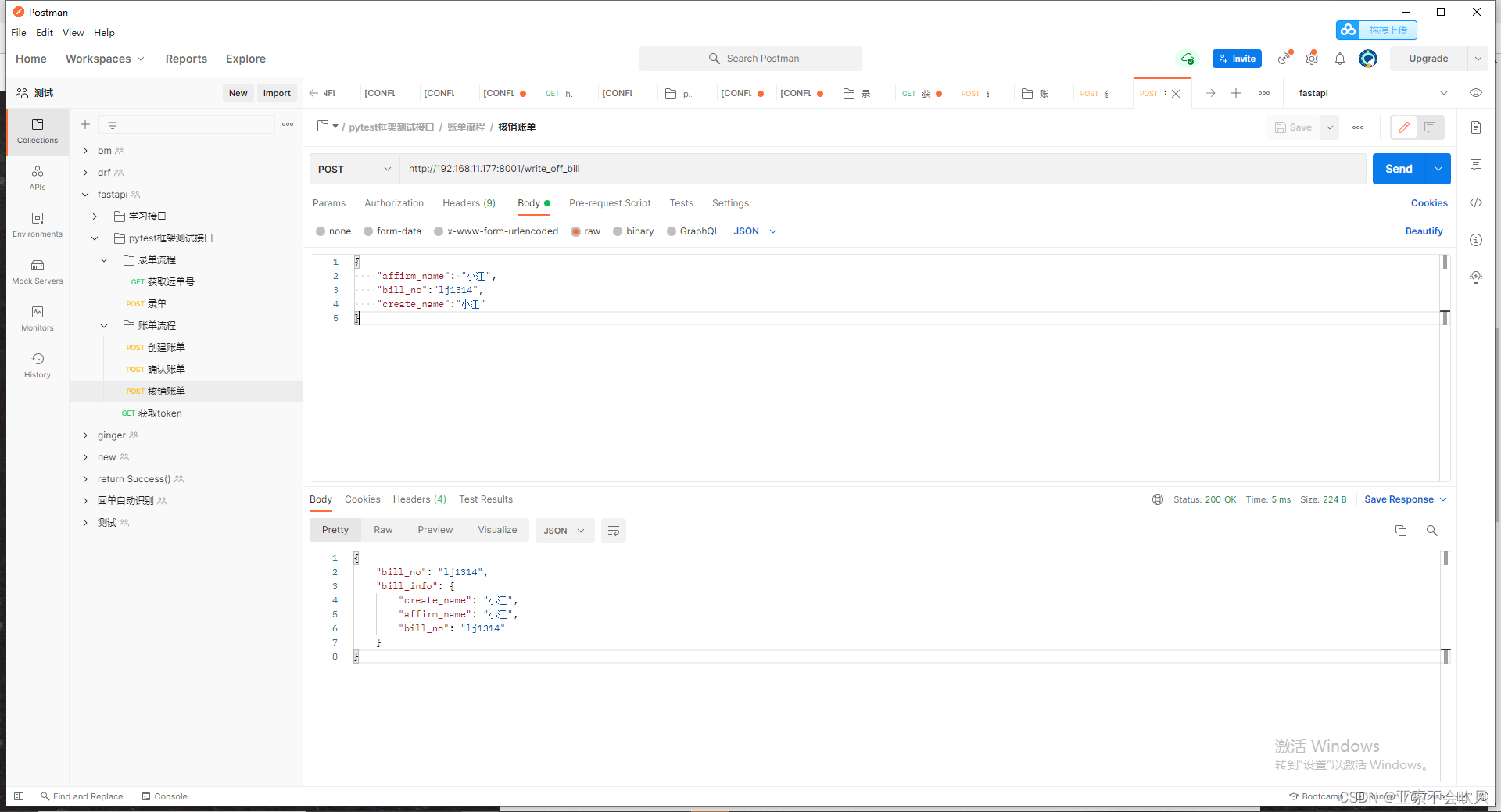Switch to the Authorization tab
This screenshot has height=812, width=1501.
point(394,203)
